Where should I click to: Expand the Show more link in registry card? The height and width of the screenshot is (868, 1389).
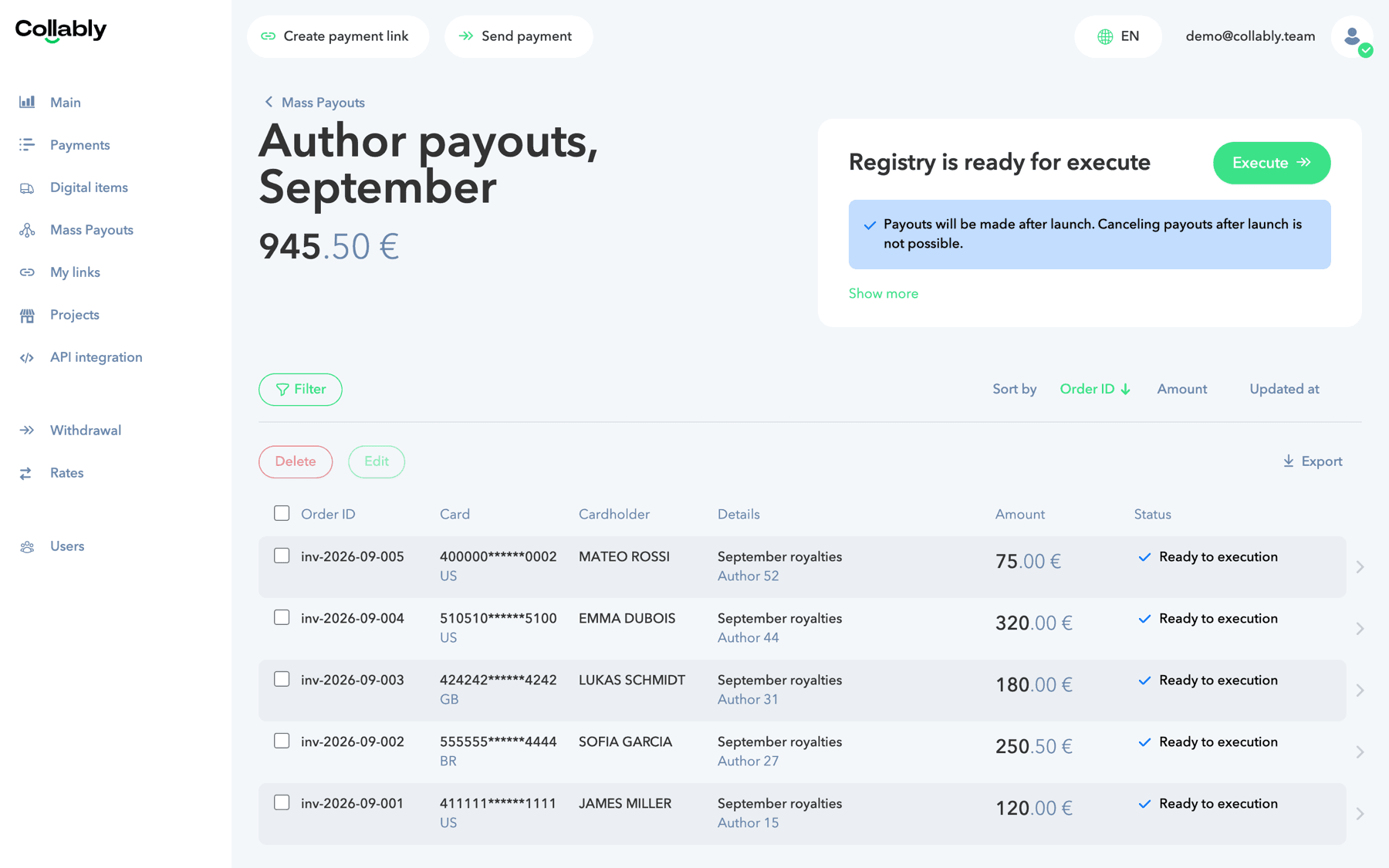(884, 293)
